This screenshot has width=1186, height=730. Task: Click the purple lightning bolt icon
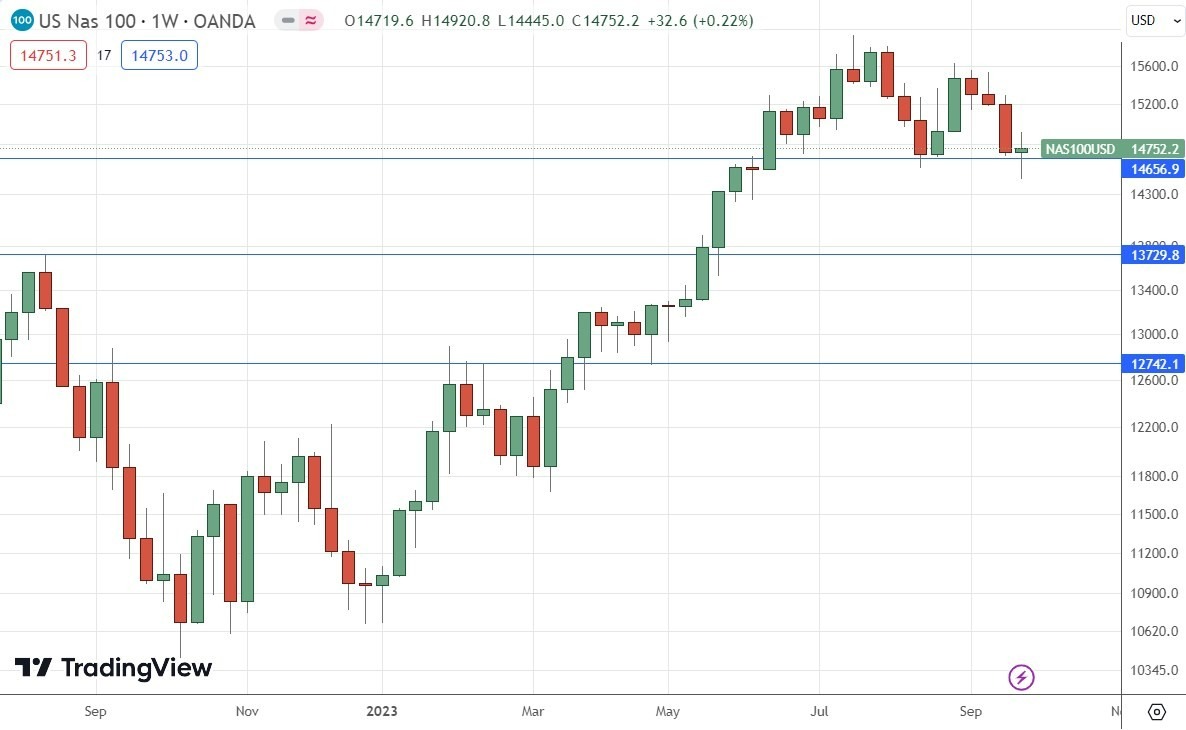click(x=1020, y=678)
